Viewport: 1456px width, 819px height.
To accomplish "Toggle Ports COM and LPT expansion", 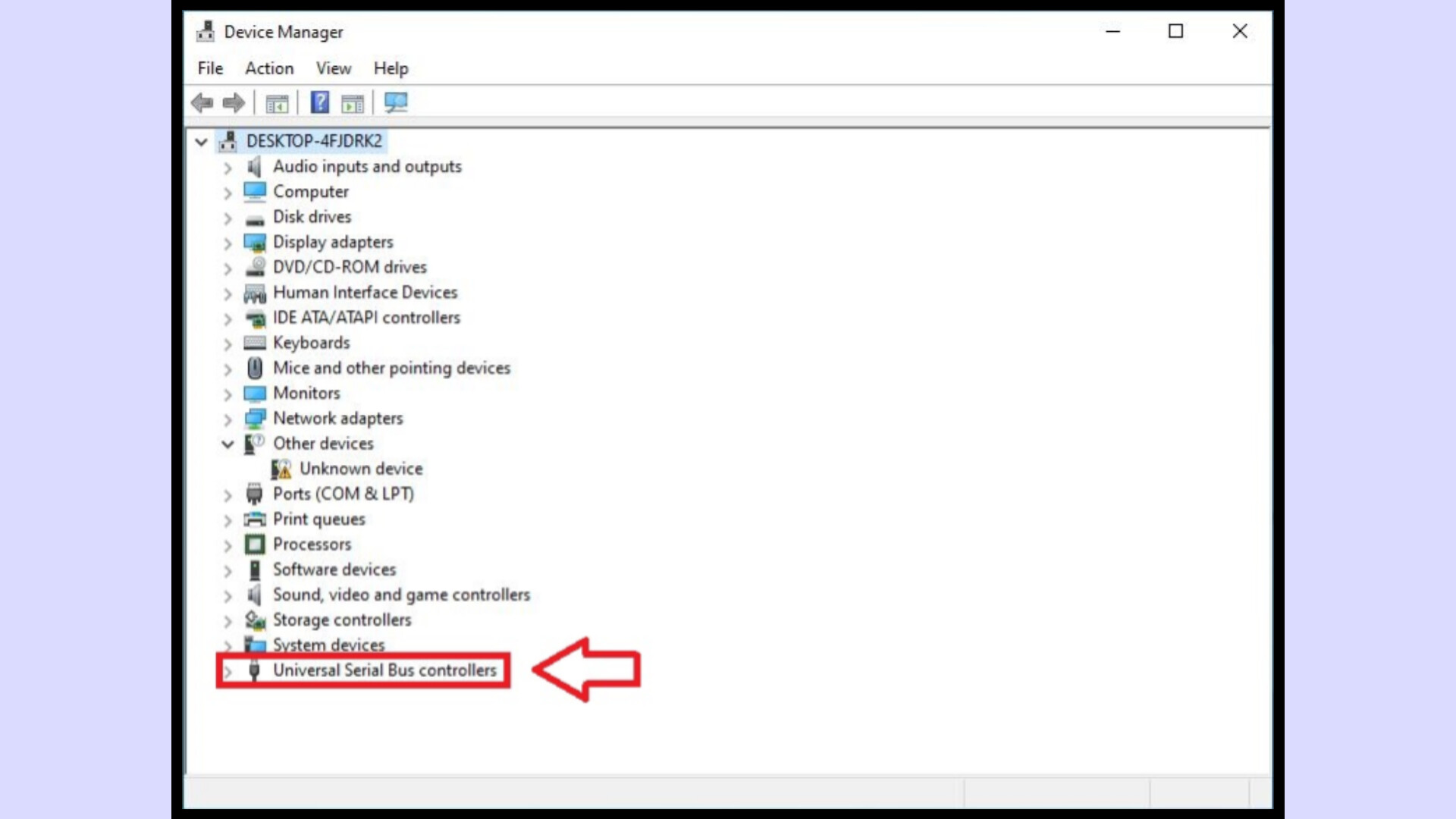I will coord(225,494).
